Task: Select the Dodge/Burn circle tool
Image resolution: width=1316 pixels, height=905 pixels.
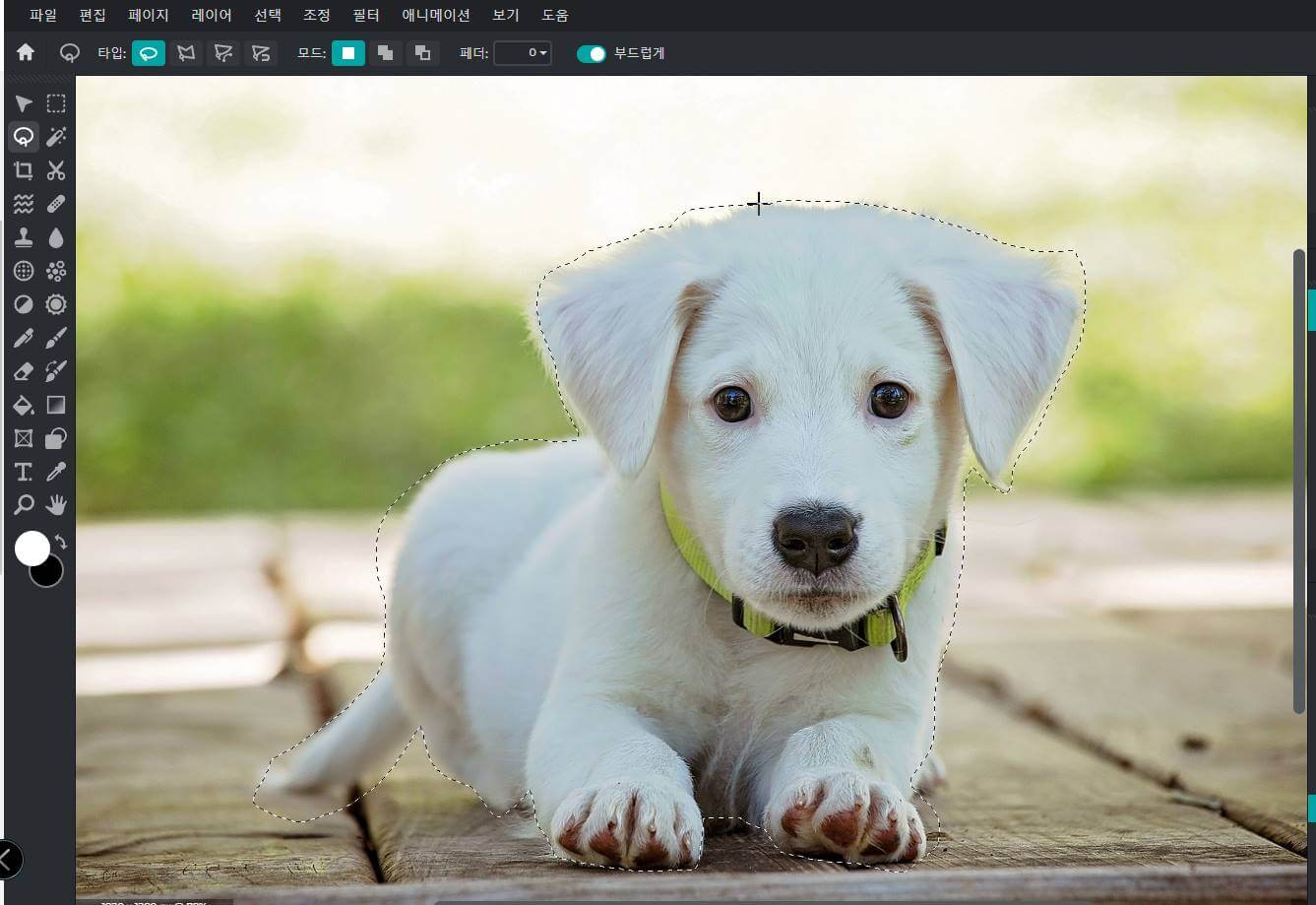Action: [x=24, y=271]
